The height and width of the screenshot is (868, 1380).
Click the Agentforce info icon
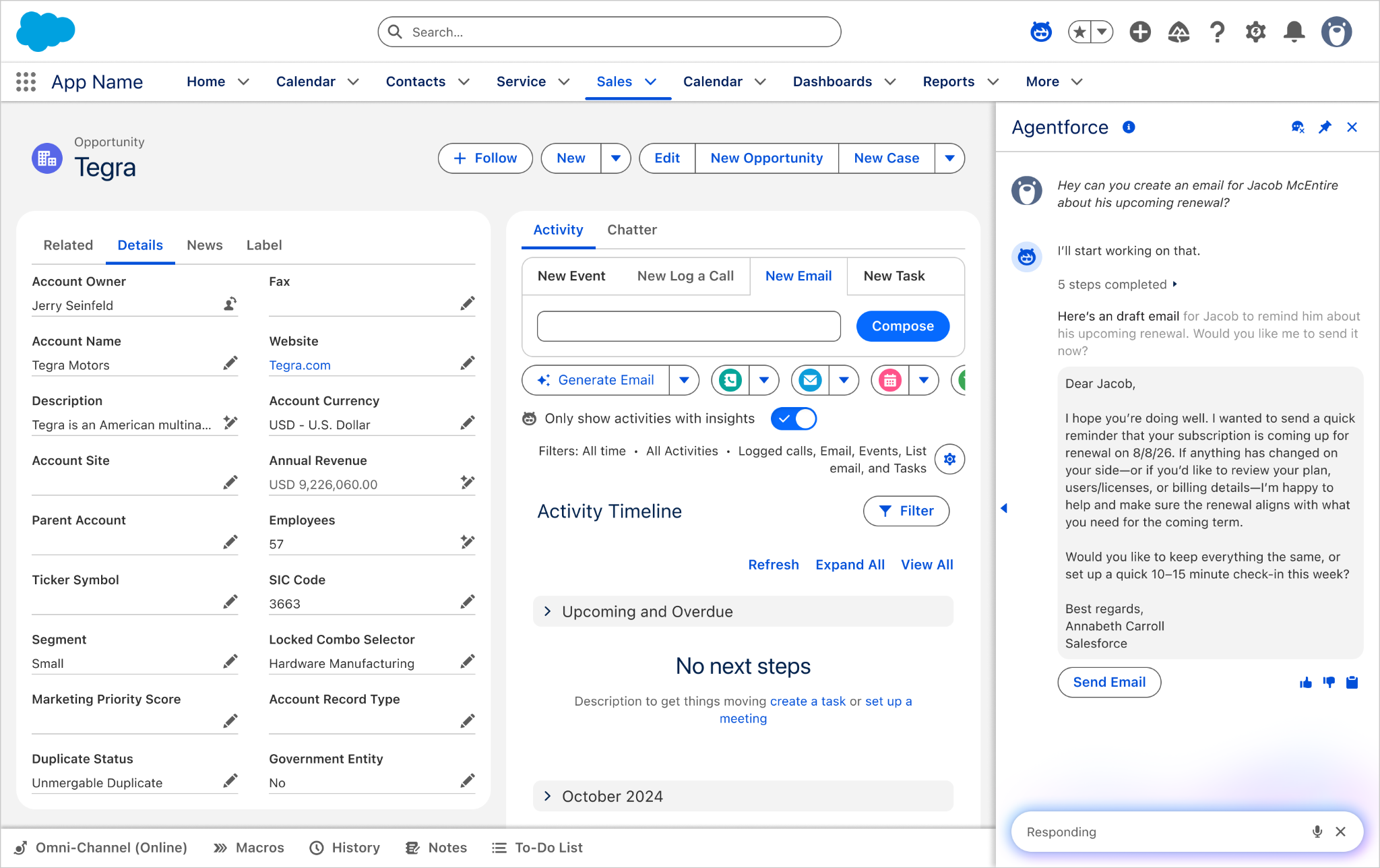[1129, 127]
